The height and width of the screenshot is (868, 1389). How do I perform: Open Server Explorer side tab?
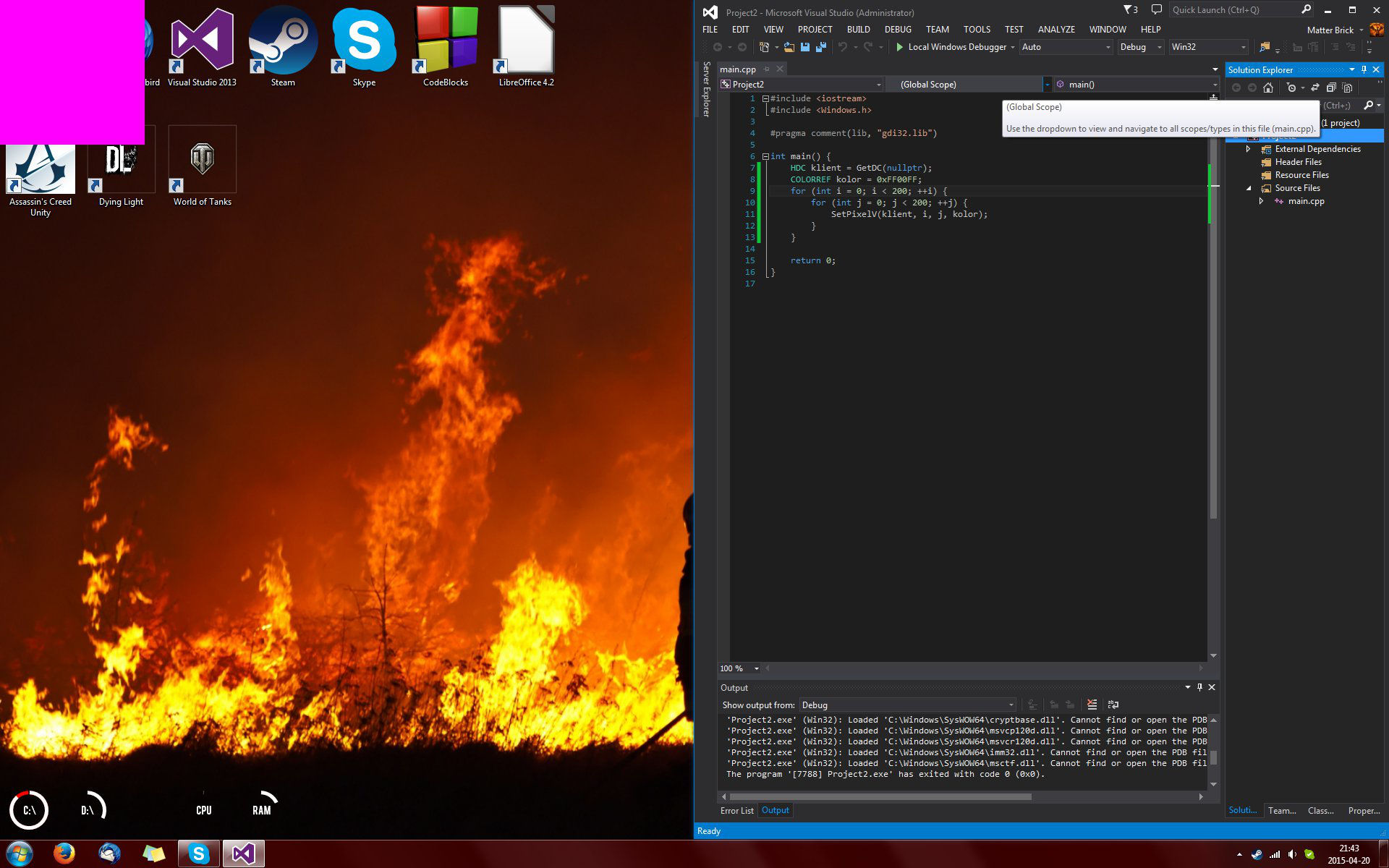point(707,89)
